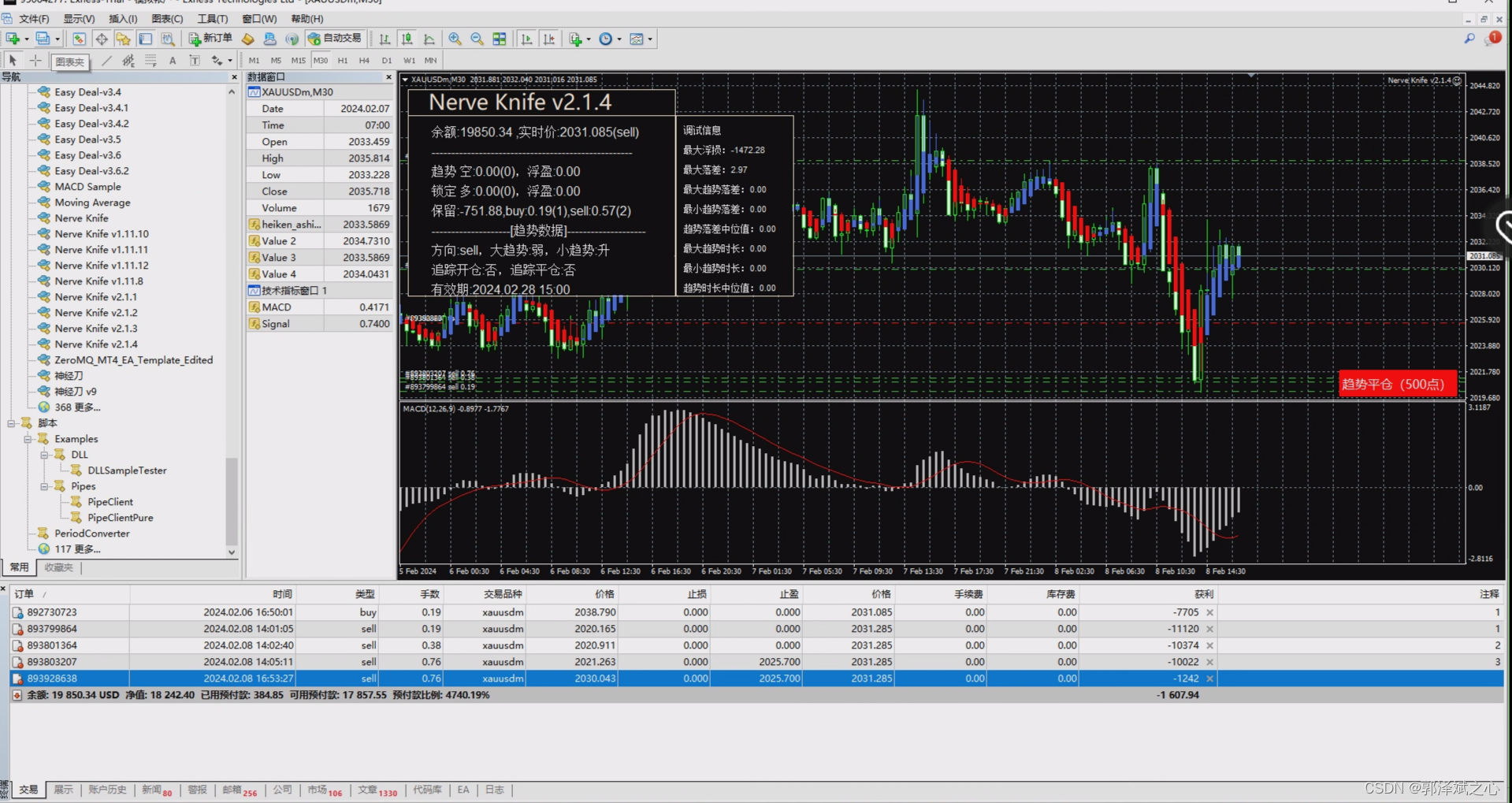1512x803 pixels.
Task: Toggle the Market Watch window icon
Action: [79, 39]
